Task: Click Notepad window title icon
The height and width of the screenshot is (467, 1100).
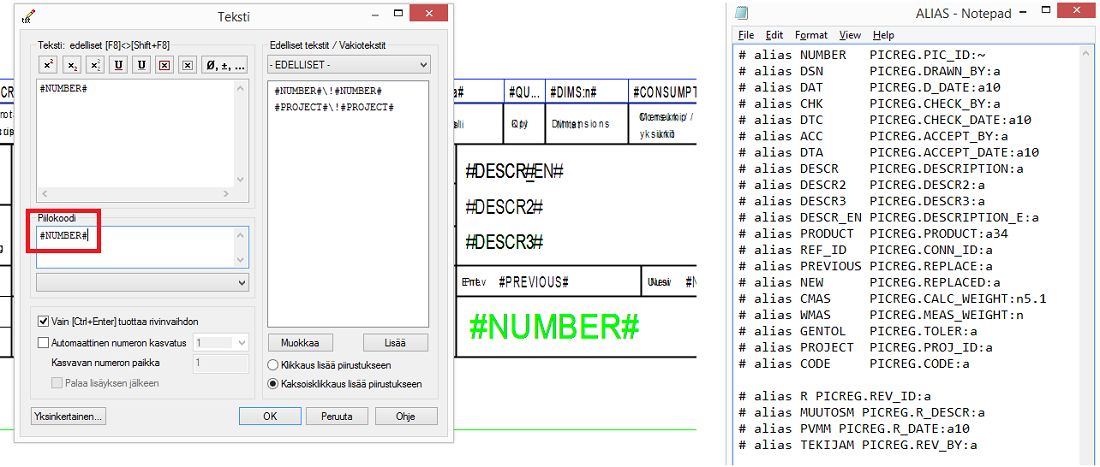Action: tap(742, 13)
